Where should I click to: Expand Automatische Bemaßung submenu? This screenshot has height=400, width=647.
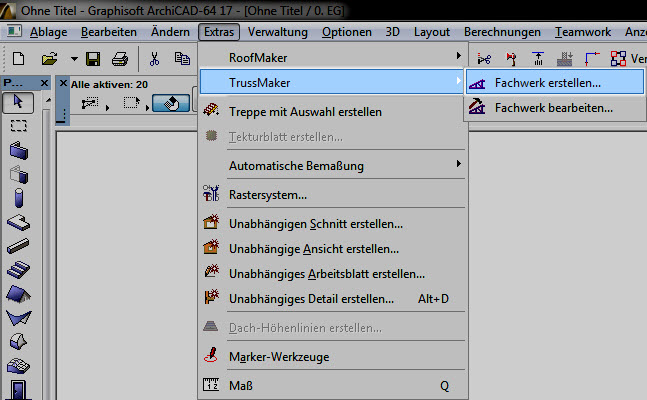click(332, 166)
